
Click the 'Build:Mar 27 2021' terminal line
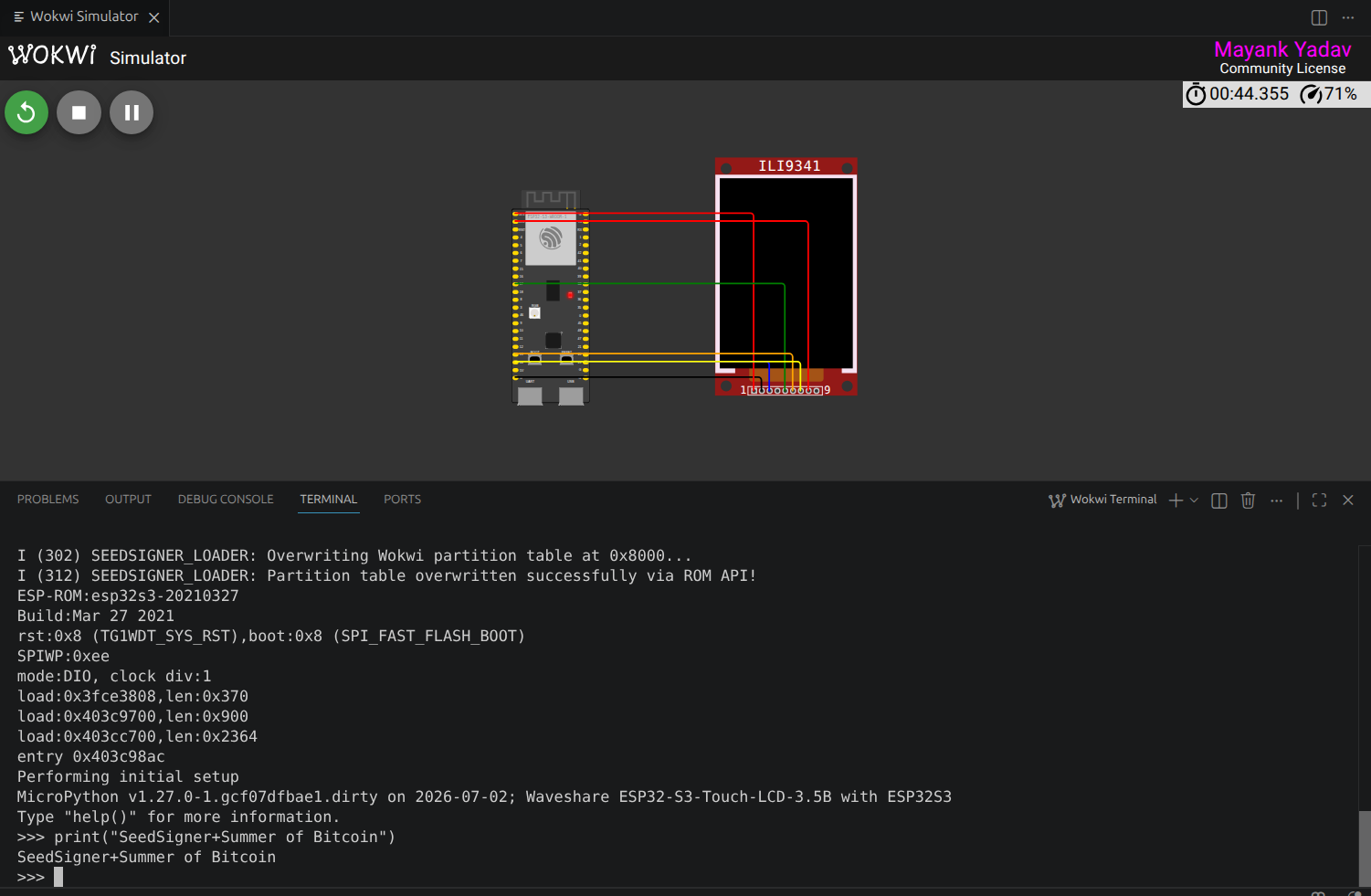[x=95, y=616]
